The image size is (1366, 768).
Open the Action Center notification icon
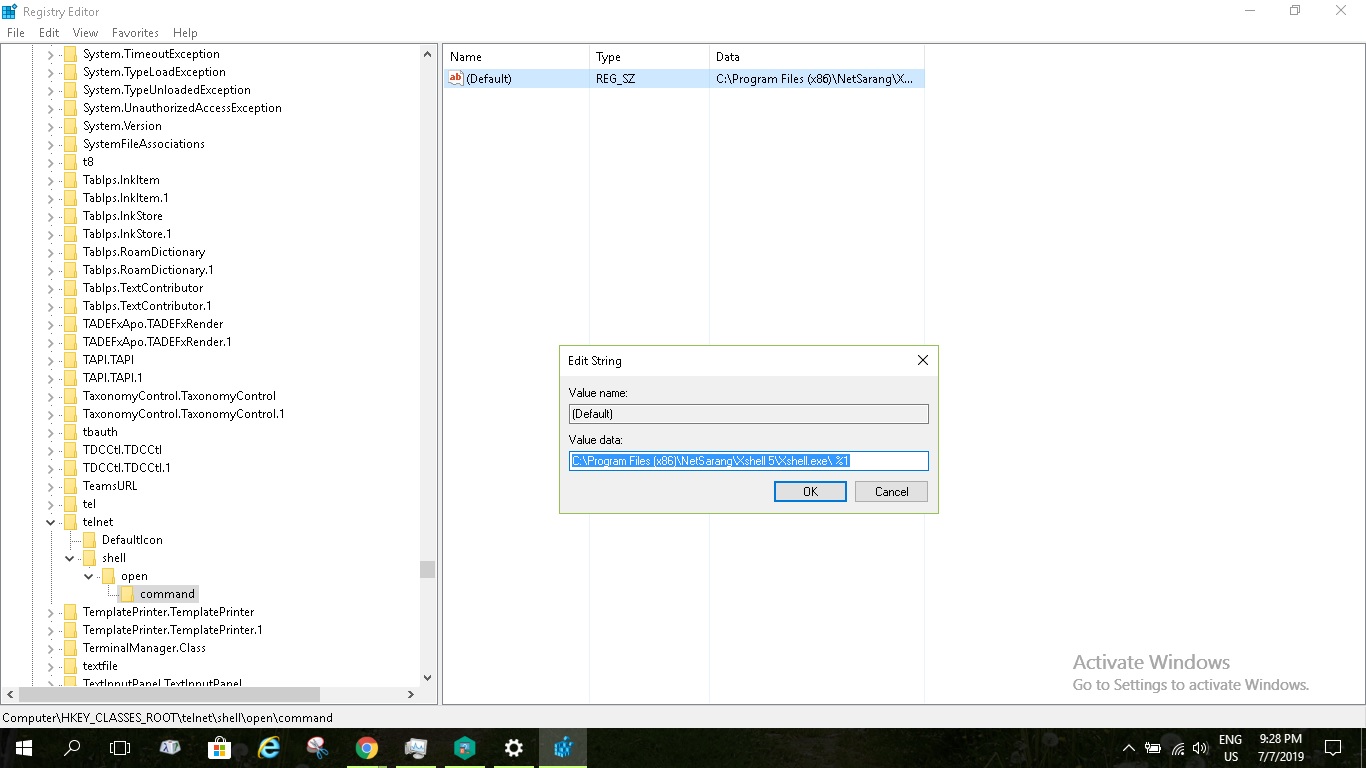tap(1332, 748)
